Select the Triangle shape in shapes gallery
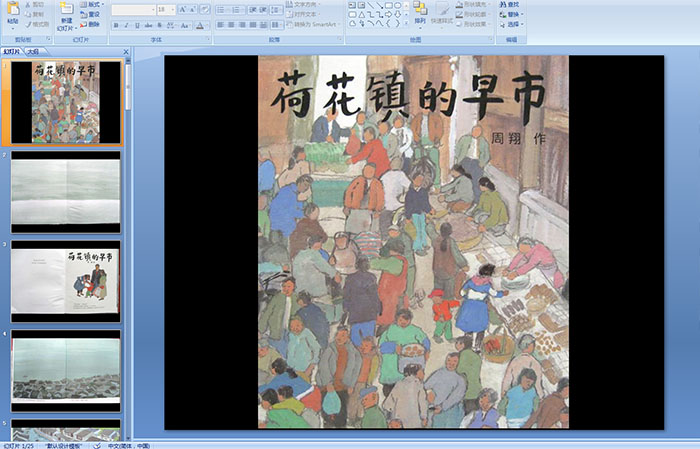 pos(362,15)
